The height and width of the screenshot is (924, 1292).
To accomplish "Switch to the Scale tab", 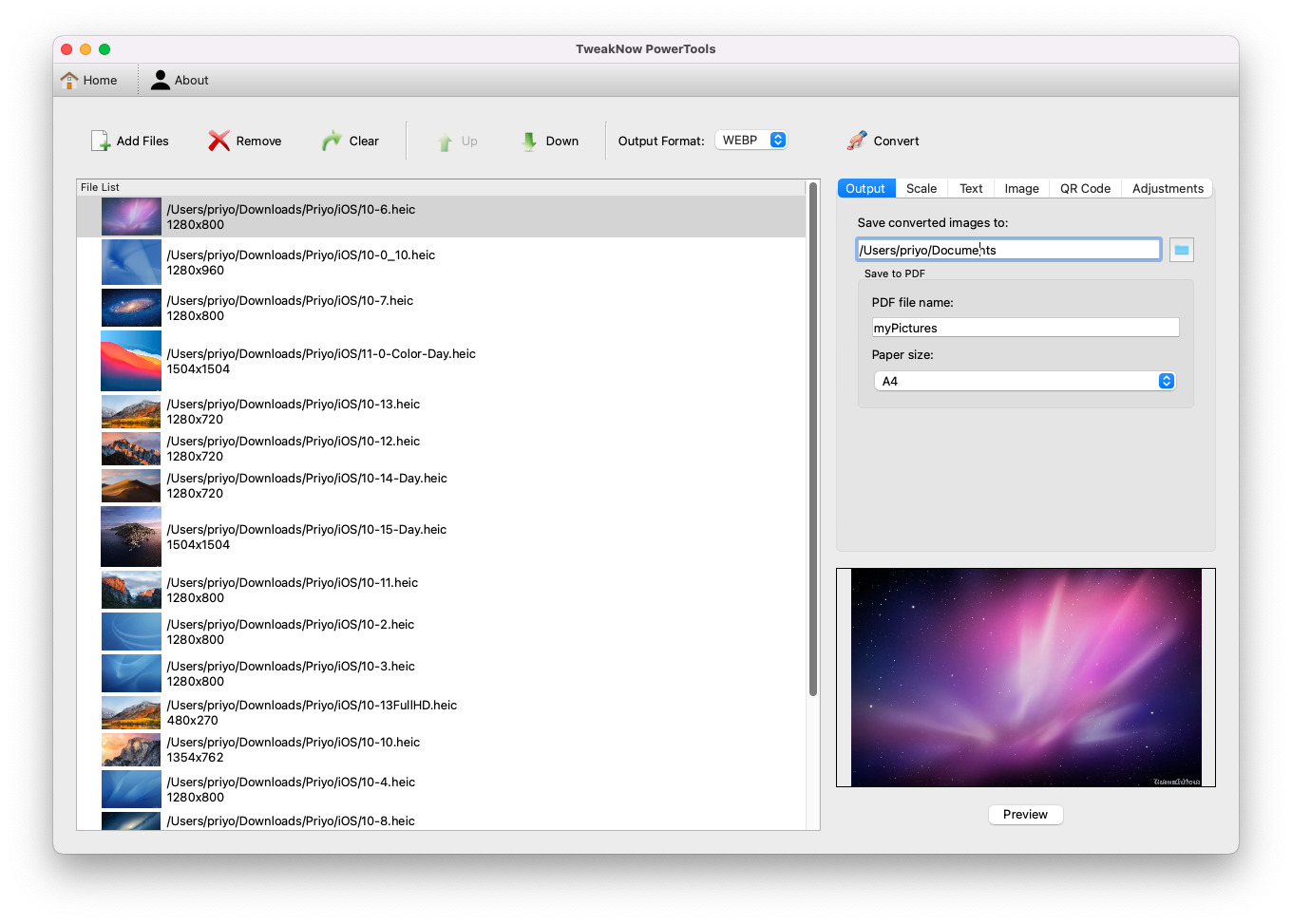I will click(921, 188).
